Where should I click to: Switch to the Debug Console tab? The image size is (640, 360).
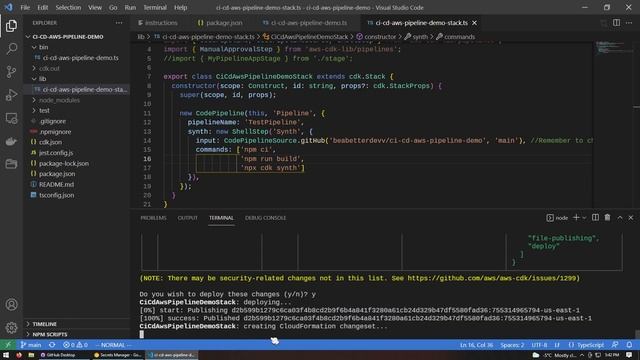pos(265,218)
